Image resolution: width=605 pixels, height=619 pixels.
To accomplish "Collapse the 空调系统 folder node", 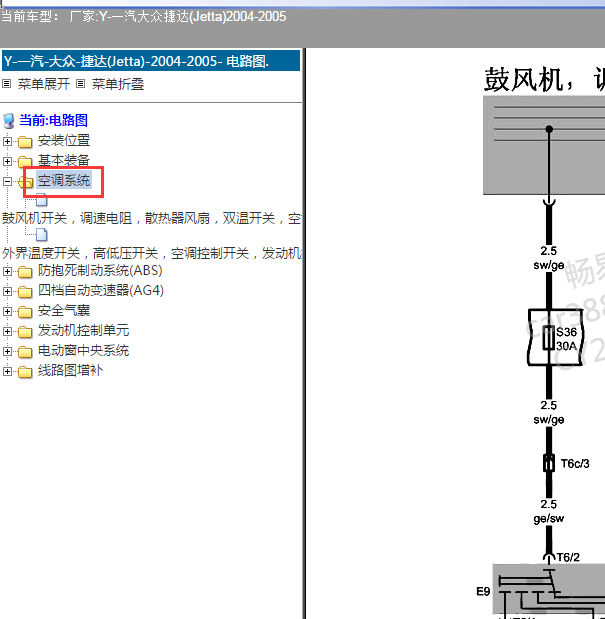I will (7, 181).
